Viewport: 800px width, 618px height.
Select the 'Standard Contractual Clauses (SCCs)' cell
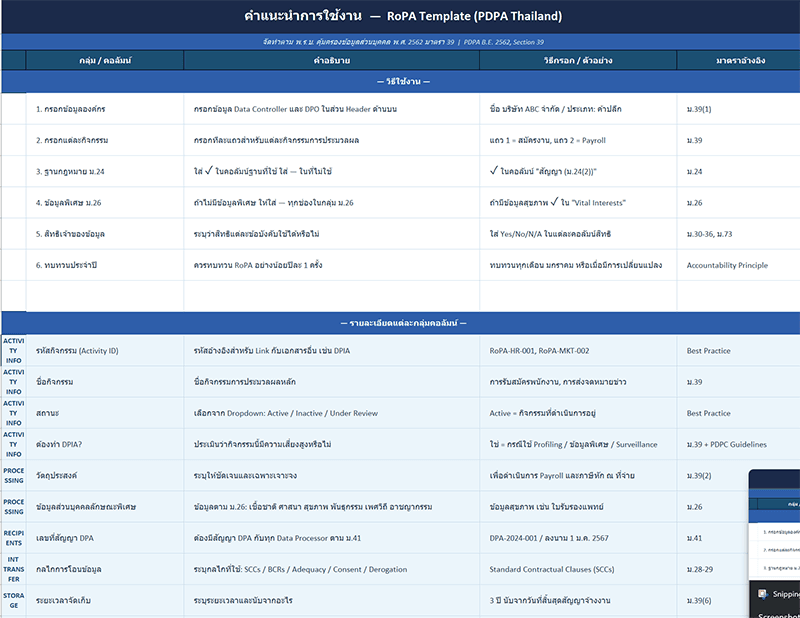[x=578, y=569]
